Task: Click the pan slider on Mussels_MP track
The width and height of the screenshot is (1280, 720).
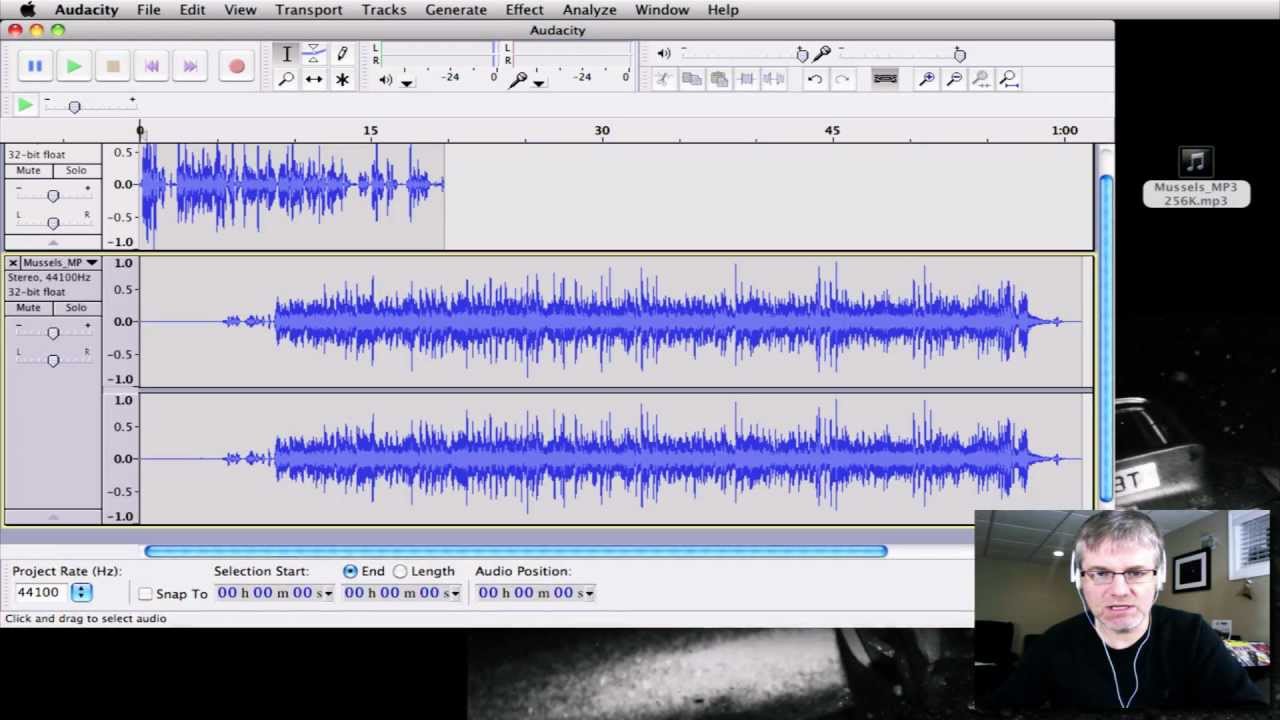Action: click(53, 360)
